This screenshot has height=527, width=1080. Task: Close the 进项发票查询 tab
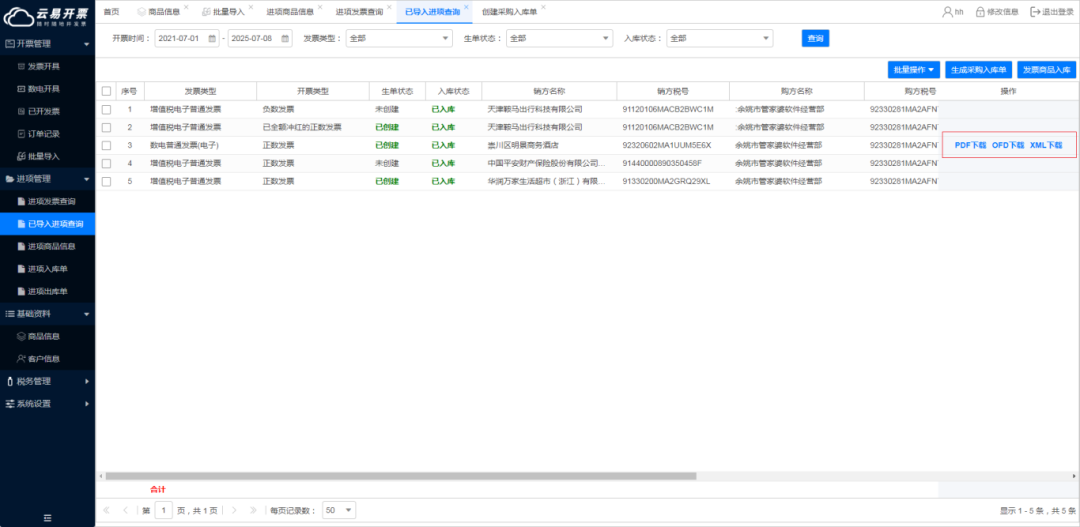coord(389,8)
